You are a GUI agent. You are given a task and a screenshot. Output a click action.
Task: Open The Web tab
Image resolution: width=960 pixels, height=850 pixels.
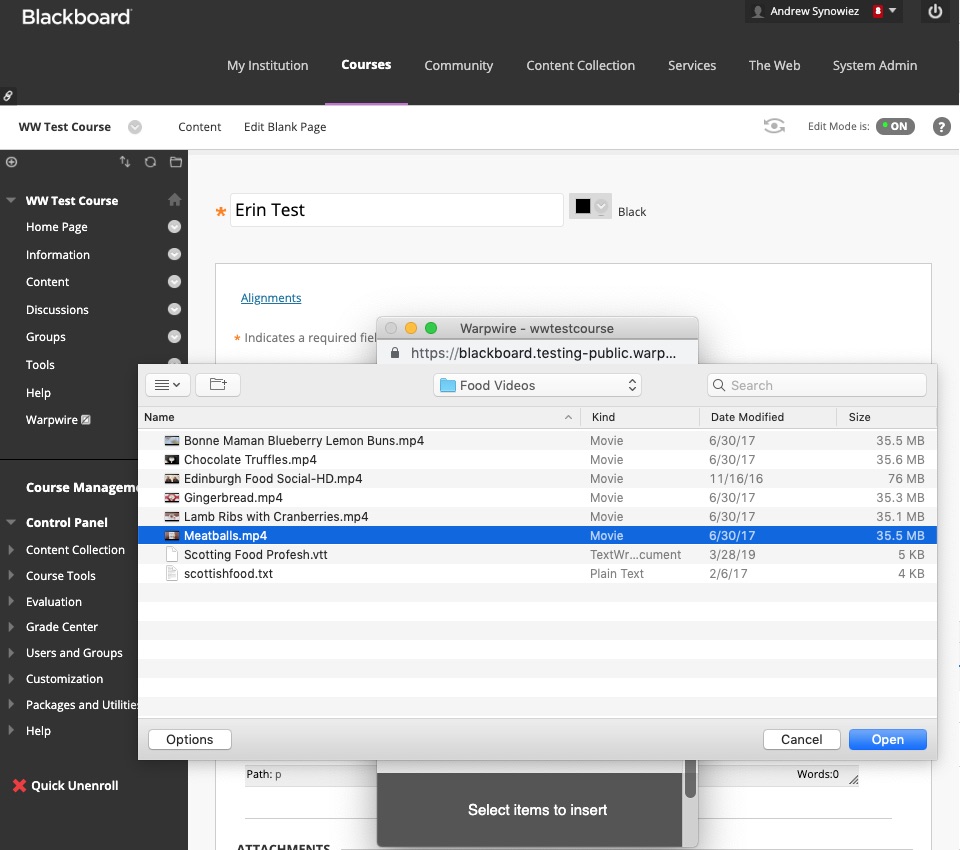point(774,66)
